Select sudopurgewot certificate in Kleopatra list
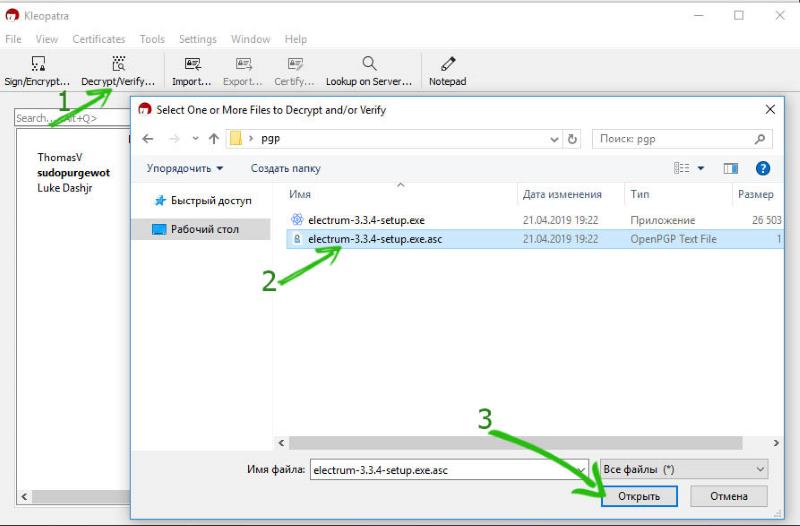 [x=73, y=172]
